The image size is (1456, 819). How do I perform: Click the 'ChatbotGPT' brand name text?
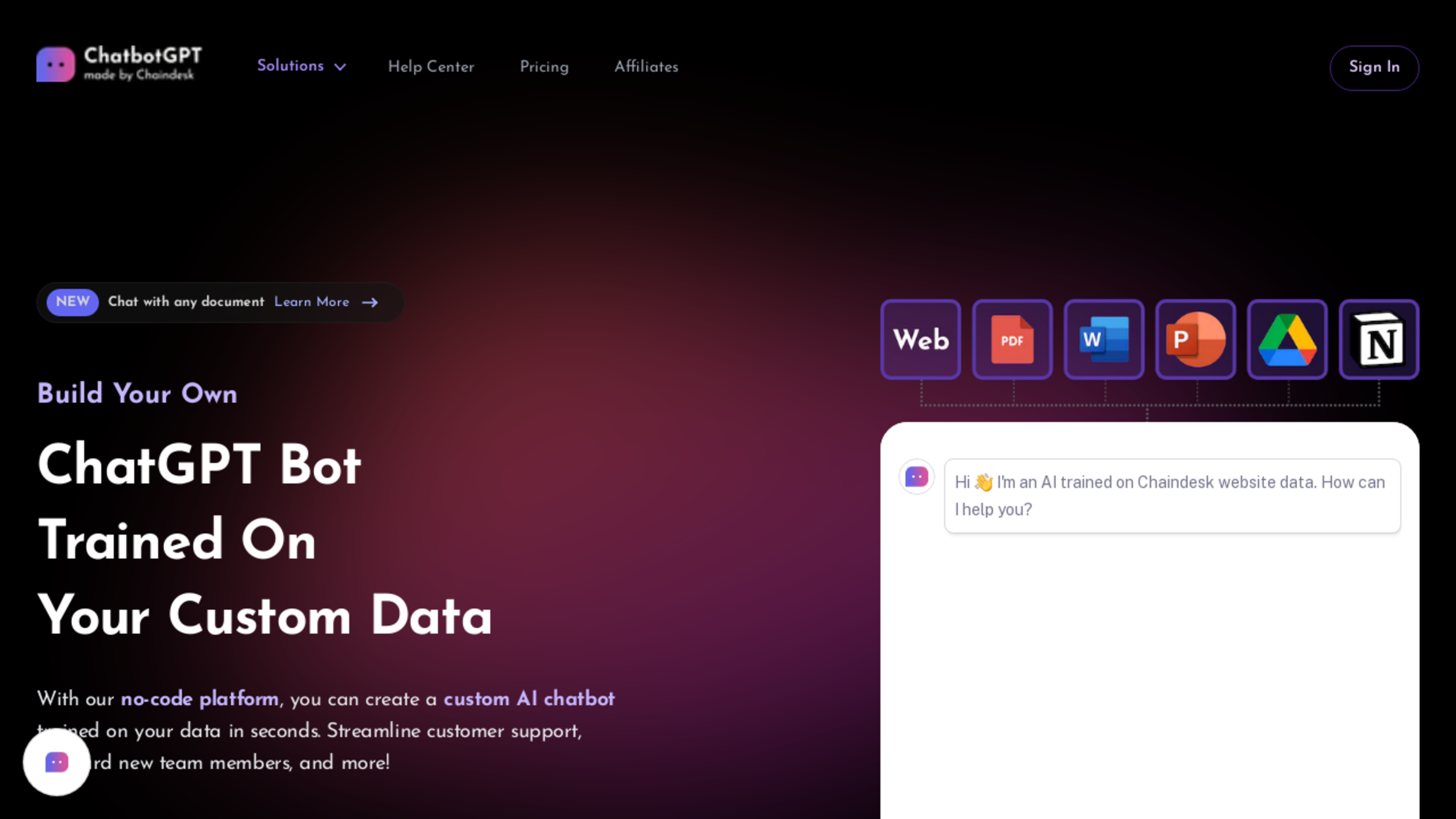click(143, 55)
